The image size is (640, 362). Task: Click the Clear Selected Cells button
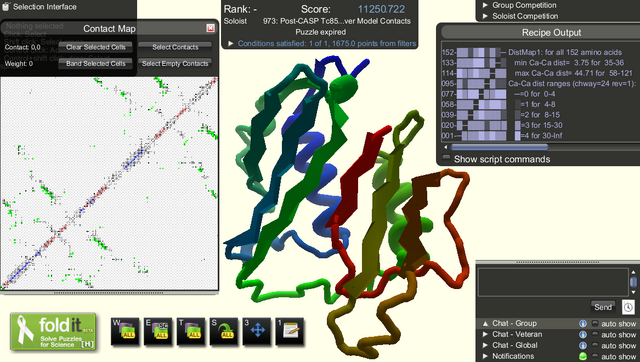pos(96,47)
